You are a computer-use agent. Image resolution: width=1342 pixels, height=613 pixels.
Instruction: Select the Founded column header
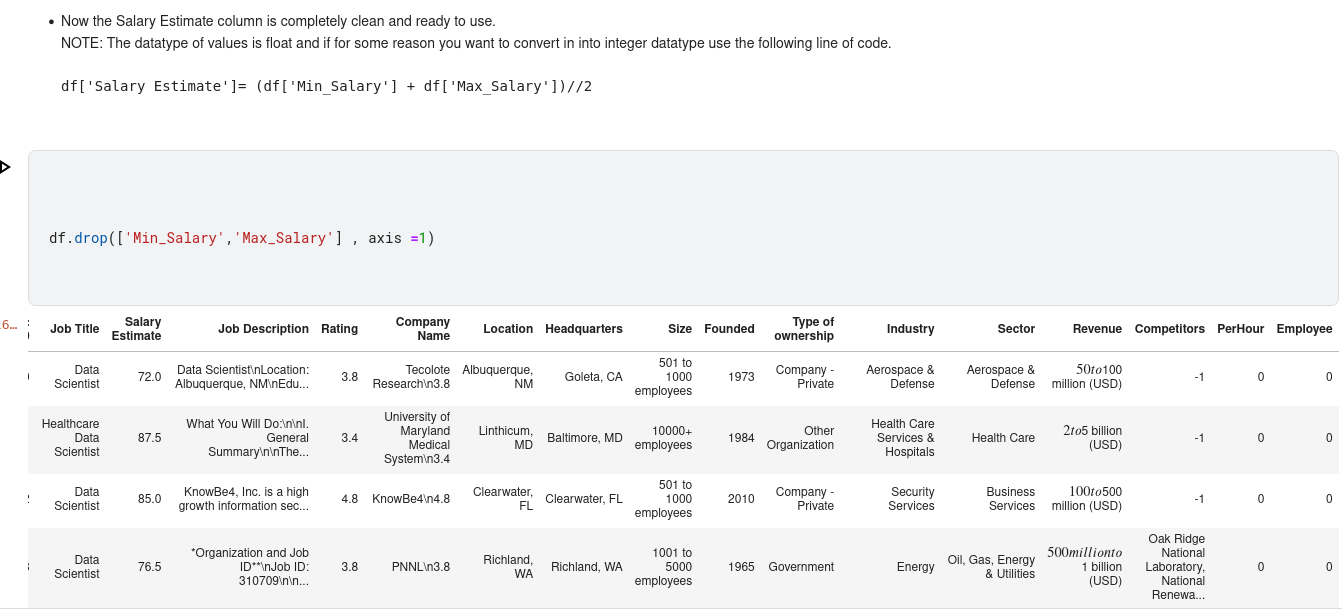pos(729,329)
